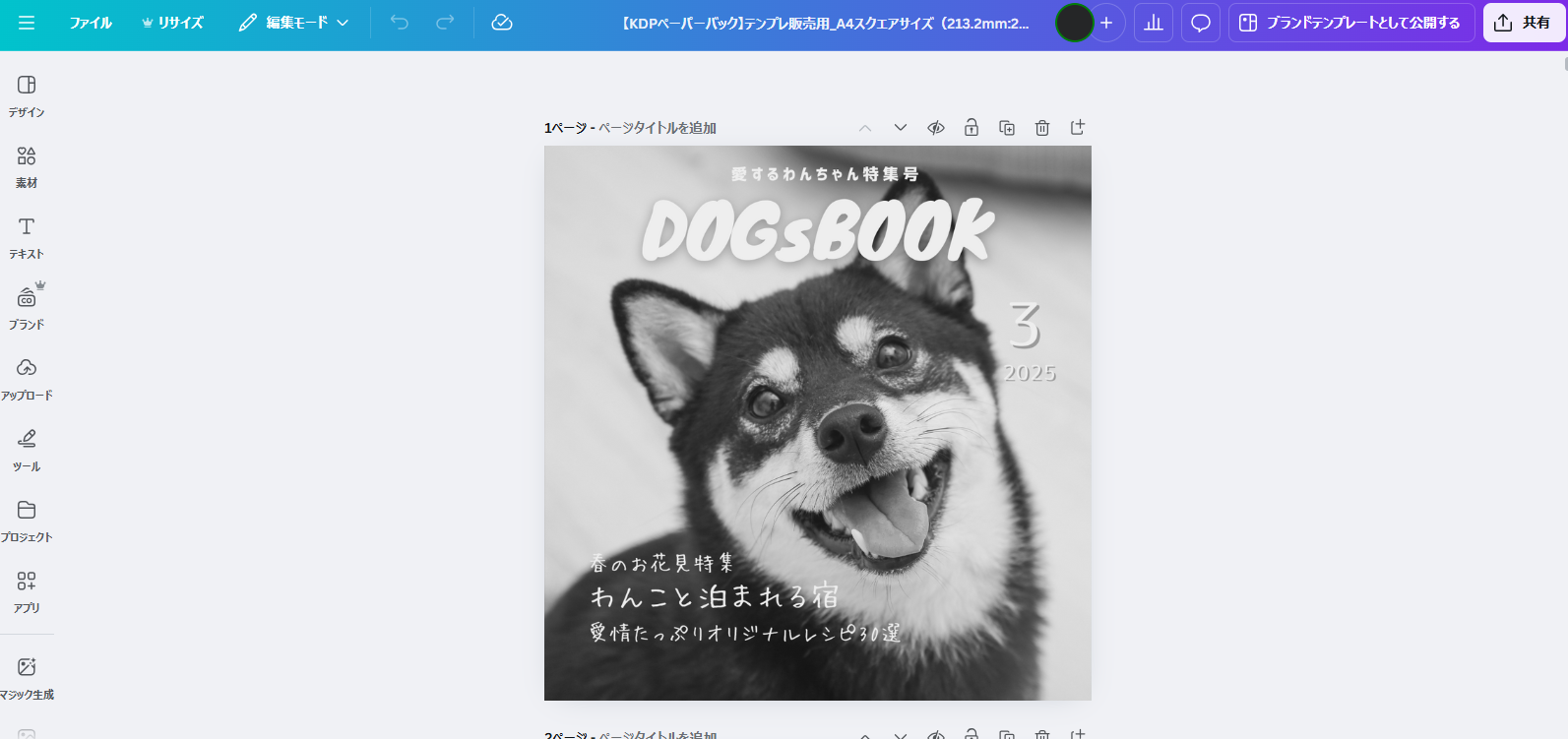Open the ブランド panel

click(x=27, y=309)
